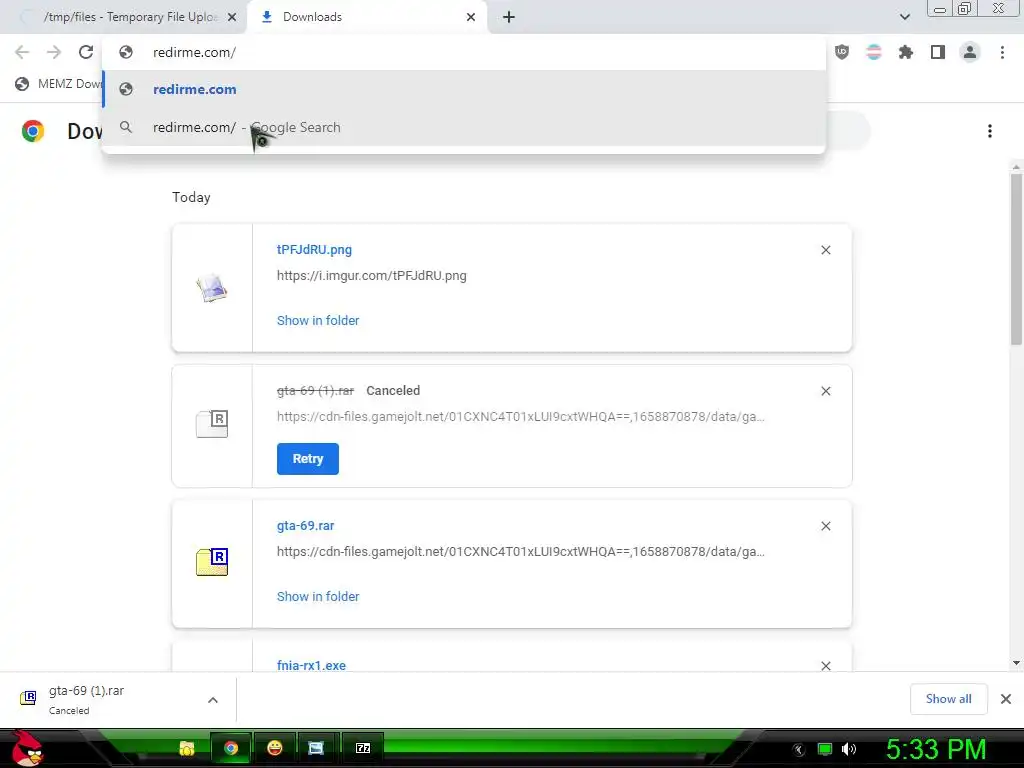Click the gta-69.rar yellow archive icon
Image resolution: width=1024 pixels, height=768 pixels.
pyautogui.click(x=212, y=562)
